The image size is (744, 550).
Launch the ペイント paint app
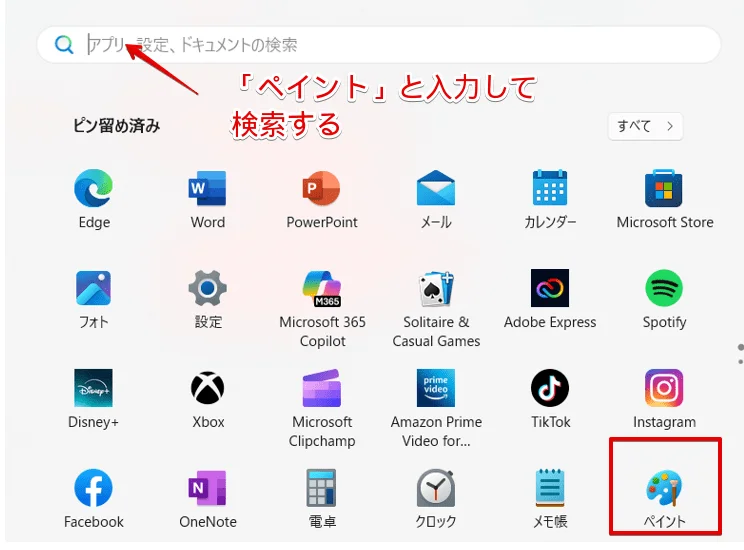[x=664, y=498]
